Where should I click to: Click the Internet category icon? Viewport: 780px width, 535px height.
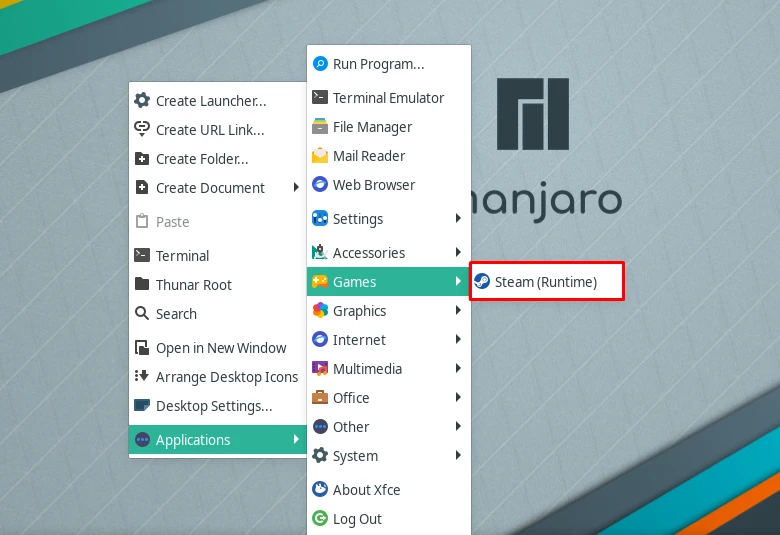[320, 339]
